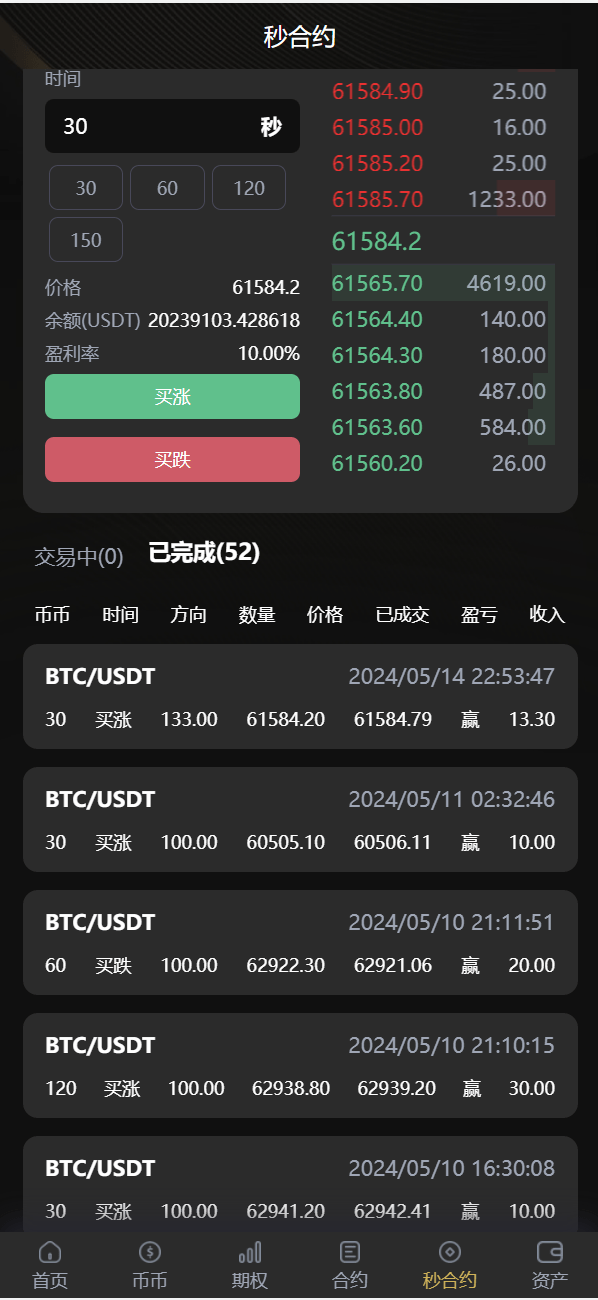The width and height of the screenshot is (598, 1300).
Task: Switch to the 交易中(0) tab
Action: pyautogui.click(x=79, y=557)
